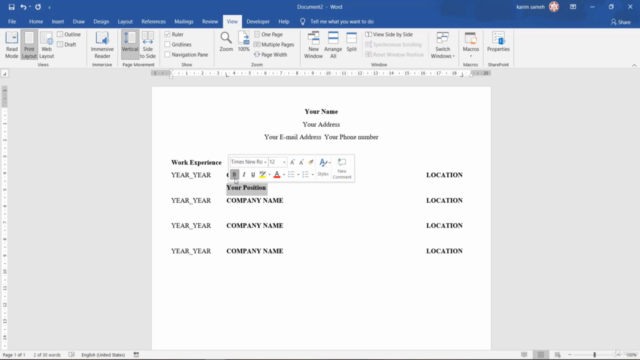Set zoom to 100%
640x360 pixels.
pos(244,42)
